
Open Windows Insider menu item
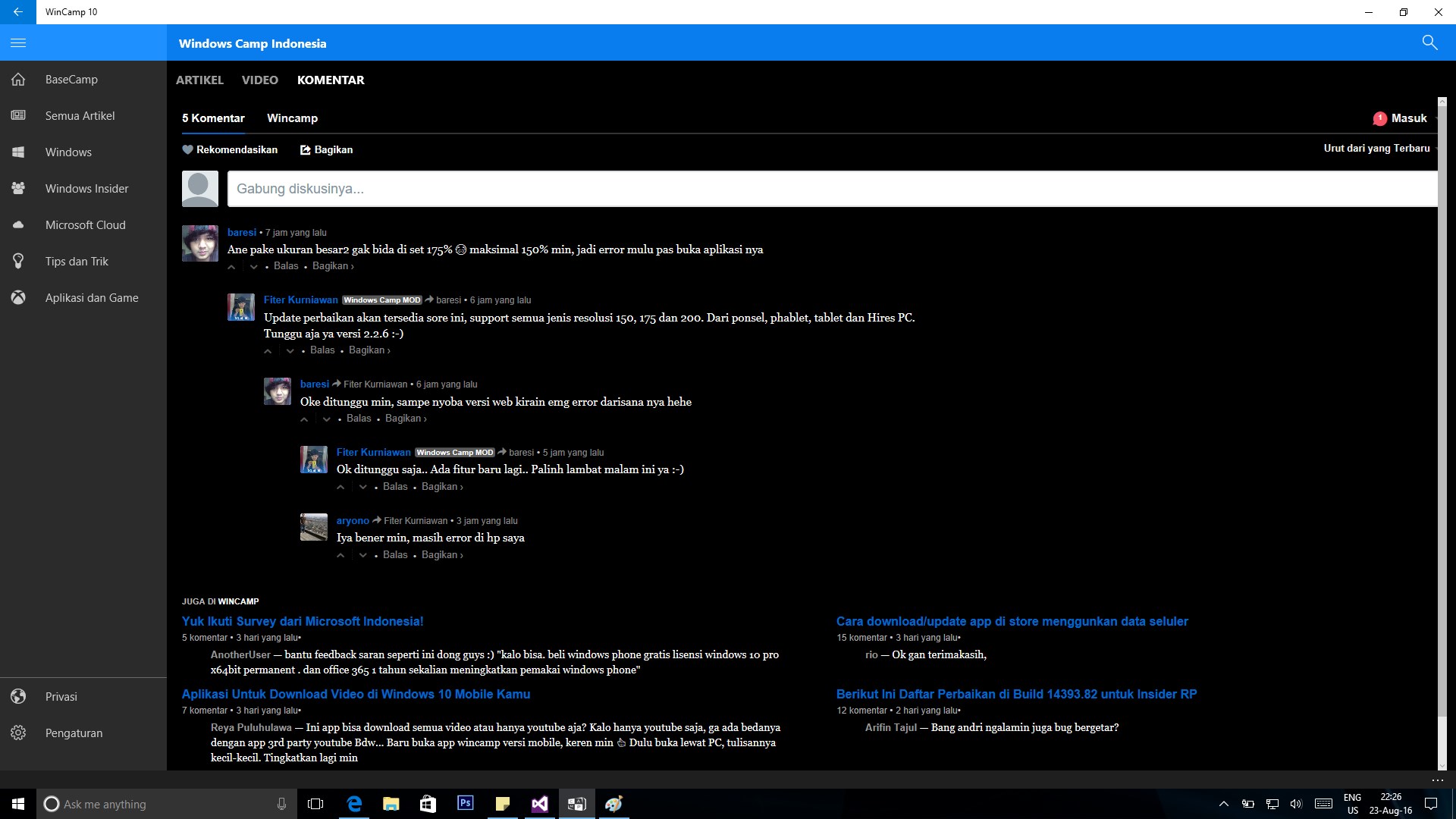pos(83,189)
